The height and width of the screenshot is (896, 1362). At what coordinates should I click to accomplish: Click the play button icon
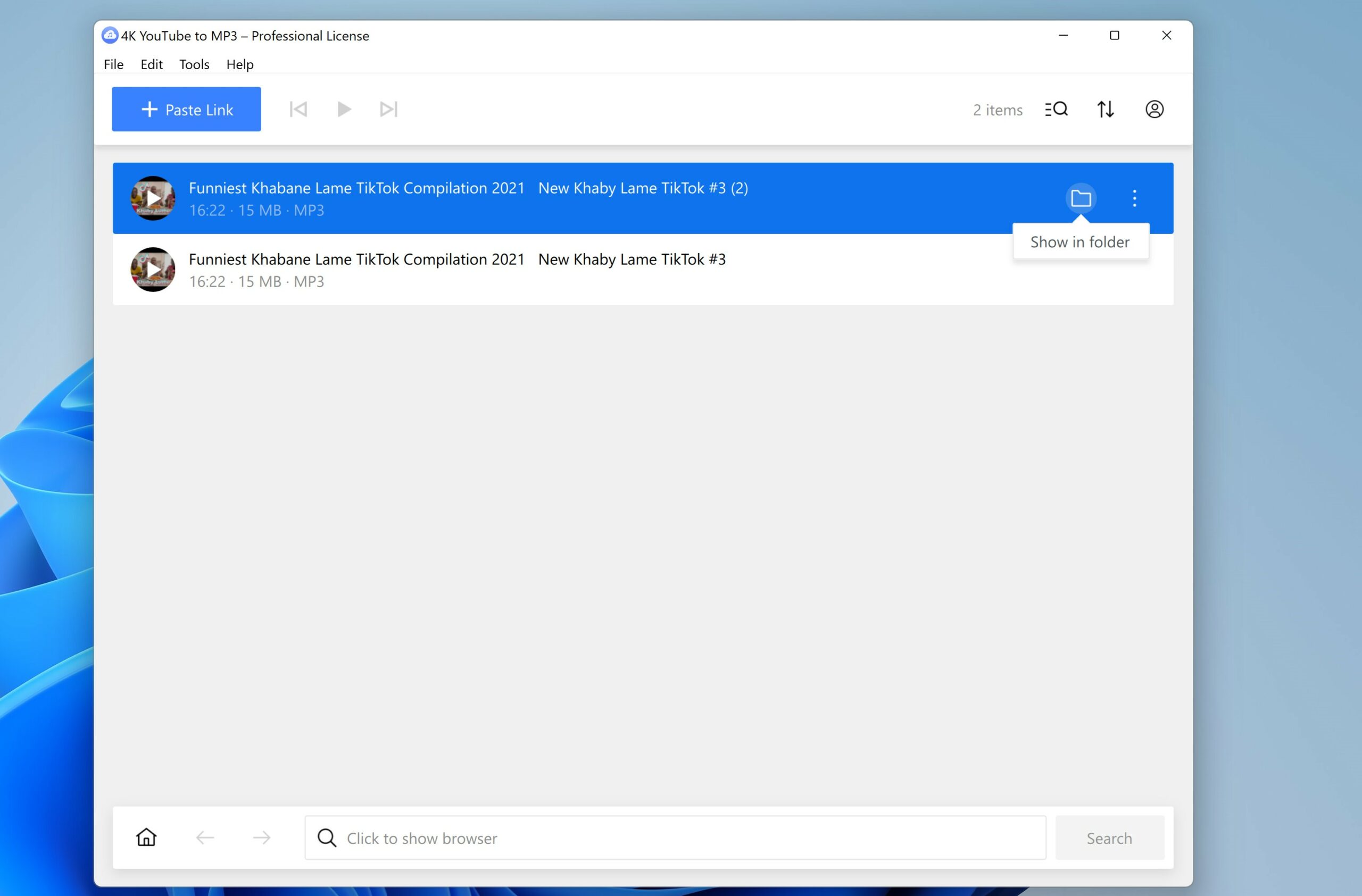343,109
